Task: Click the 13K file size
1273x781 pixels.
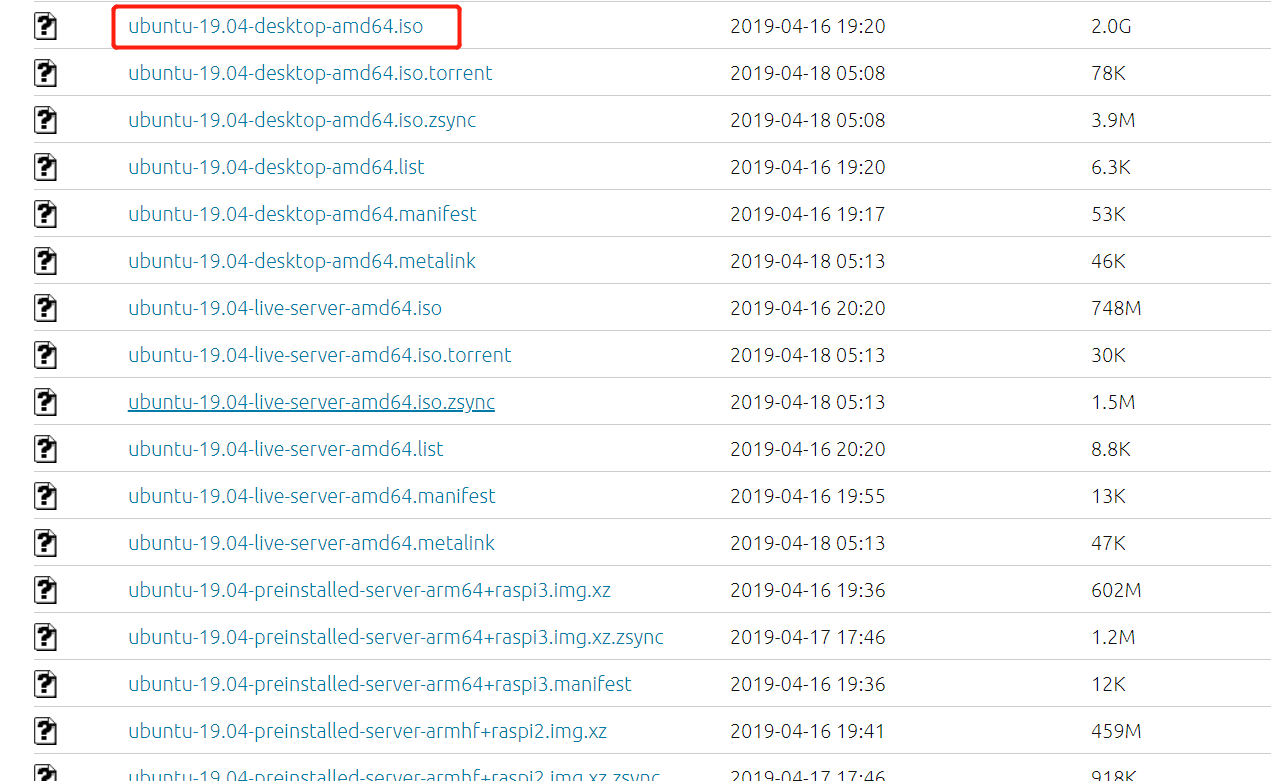Action: coord(1108,496)
